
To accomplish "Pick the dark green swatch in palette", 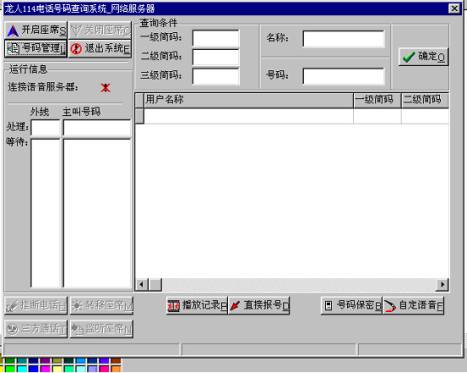I will 10,360.
